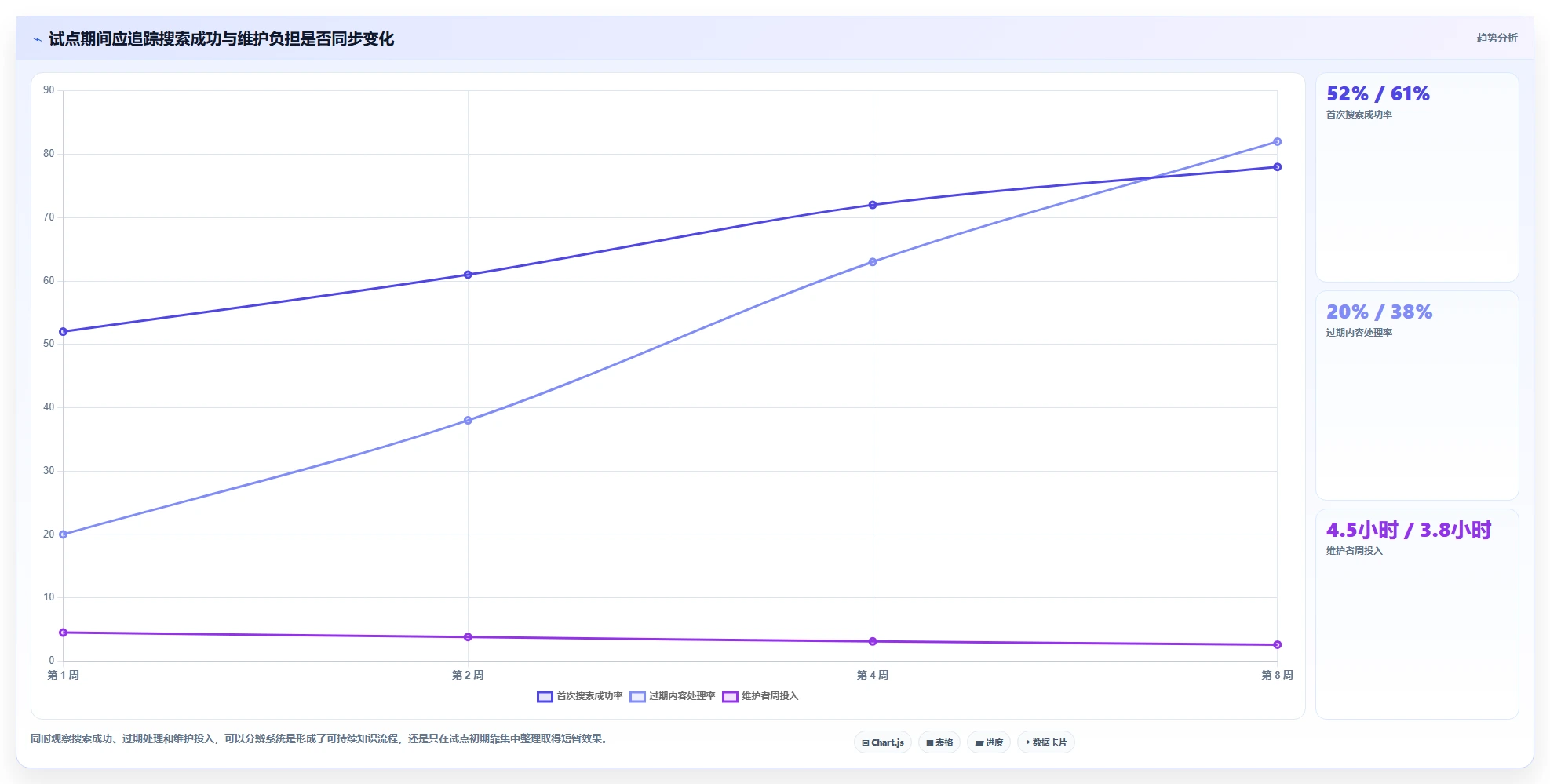
Task: Select the 20% / 38% stat card
Action: click(1417, 396)
